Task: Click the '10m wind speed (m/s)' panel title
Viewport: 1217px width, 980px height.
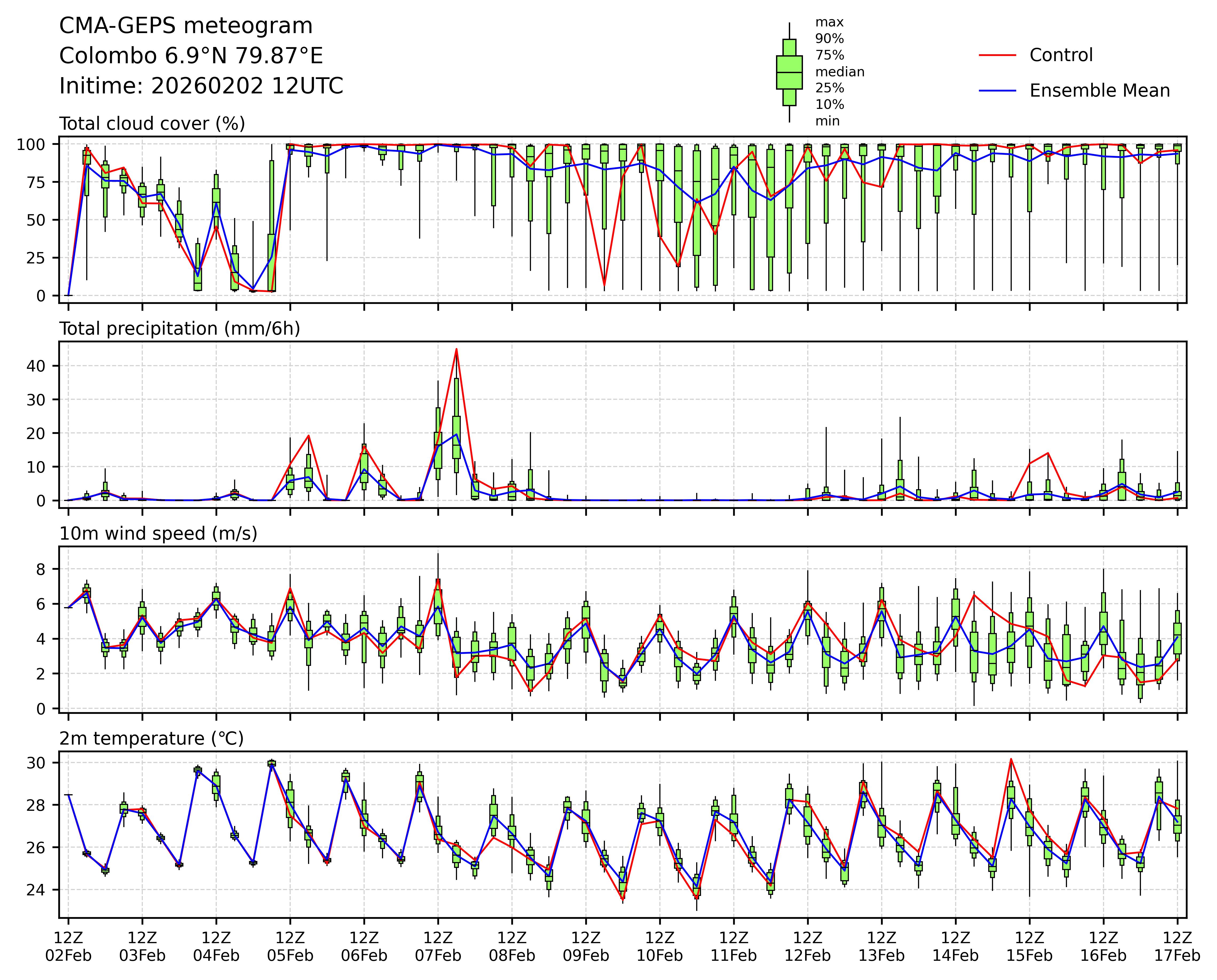Action: pyautogui.click(x=158, y=534)
